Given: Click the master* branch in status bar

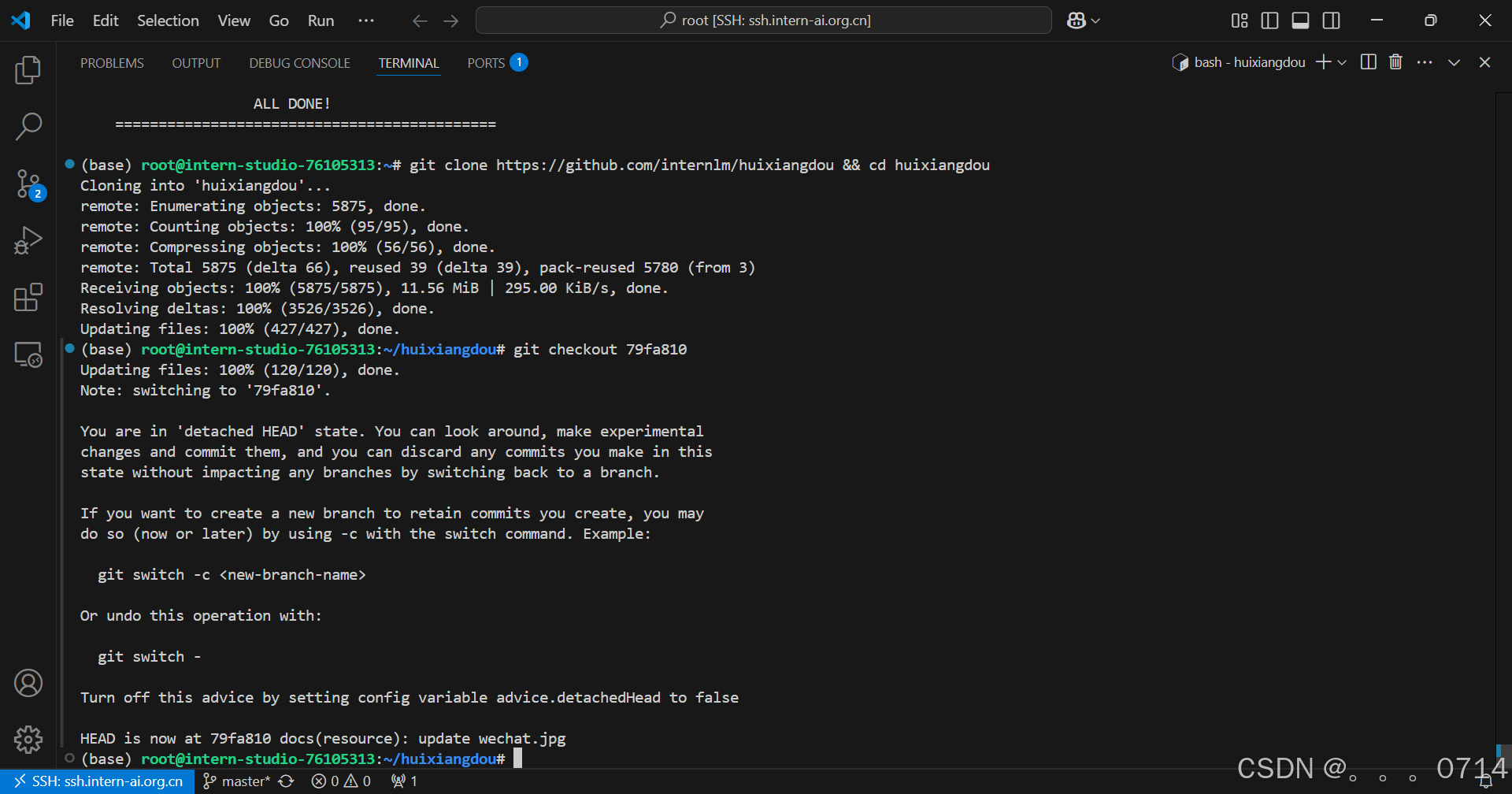Looking at the screenshot, I should (236, 781).
